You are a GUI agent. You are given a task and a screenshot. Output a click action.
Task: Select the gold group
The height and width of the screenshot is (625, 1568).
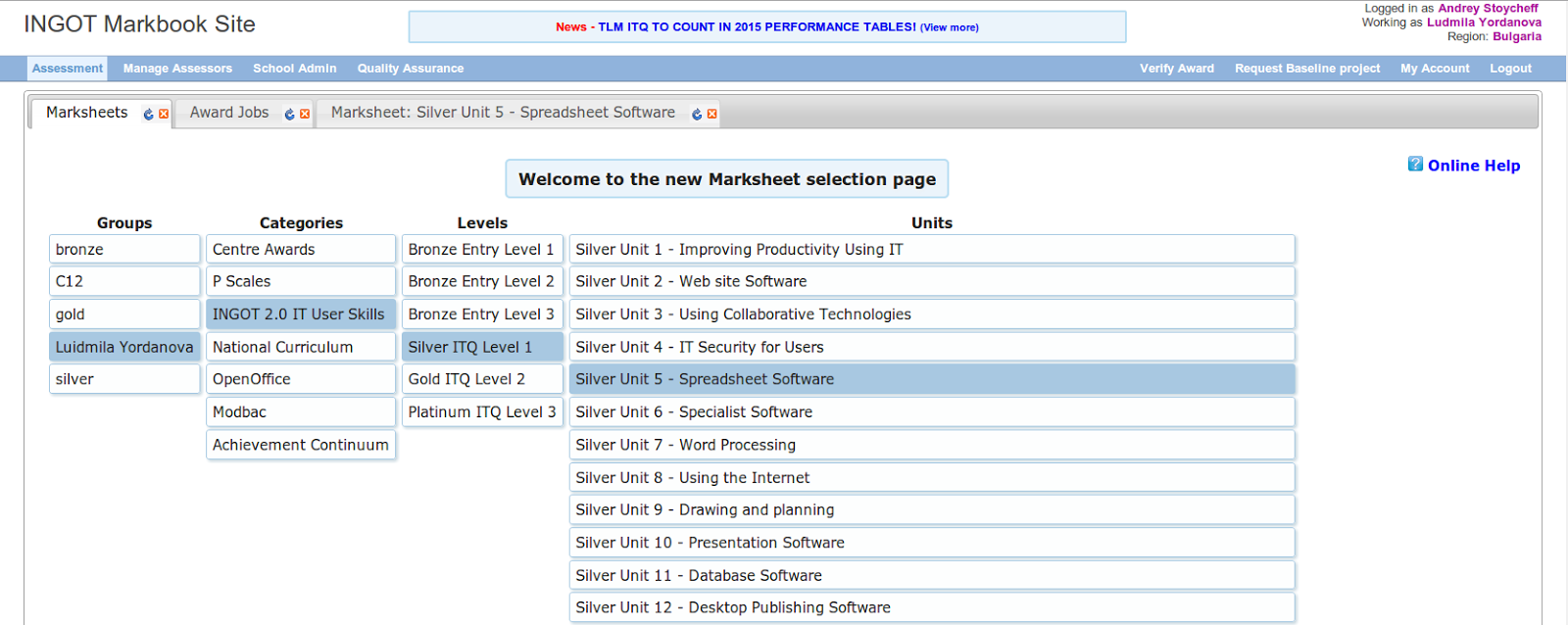pyautogui.click(x=124, y=314)
